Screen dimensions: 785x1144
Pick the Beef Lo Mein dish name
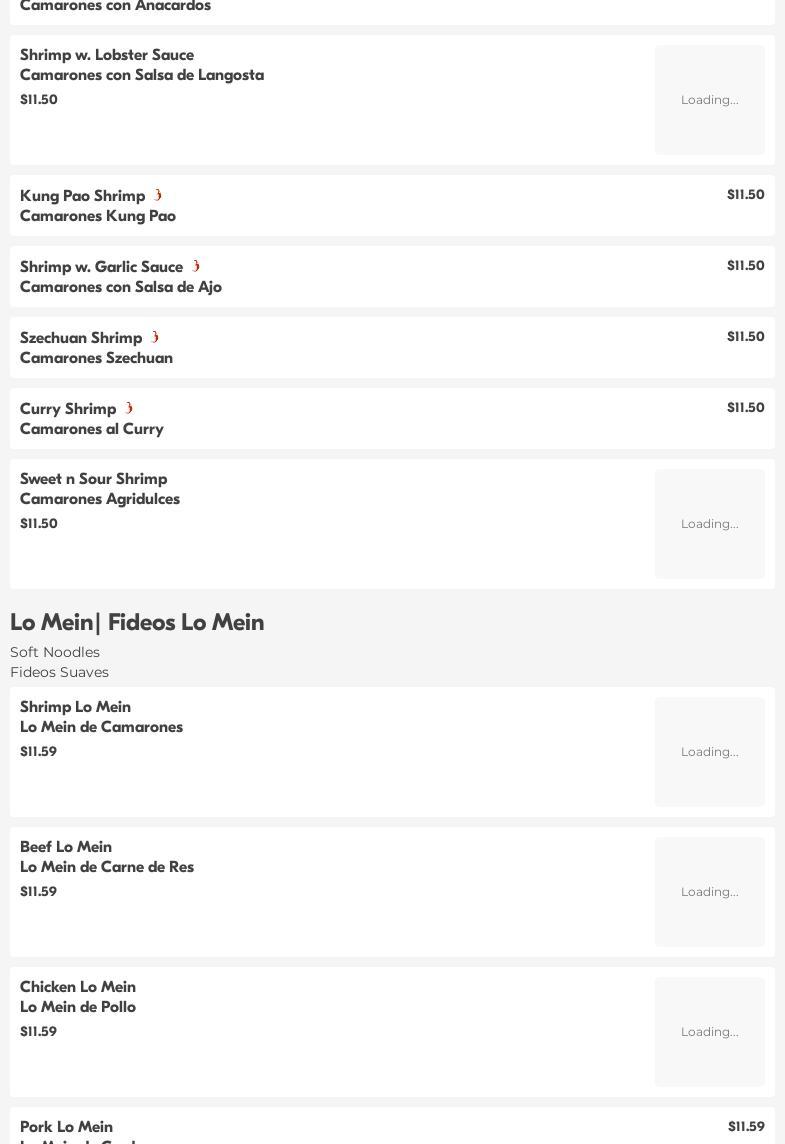(66, 847)
